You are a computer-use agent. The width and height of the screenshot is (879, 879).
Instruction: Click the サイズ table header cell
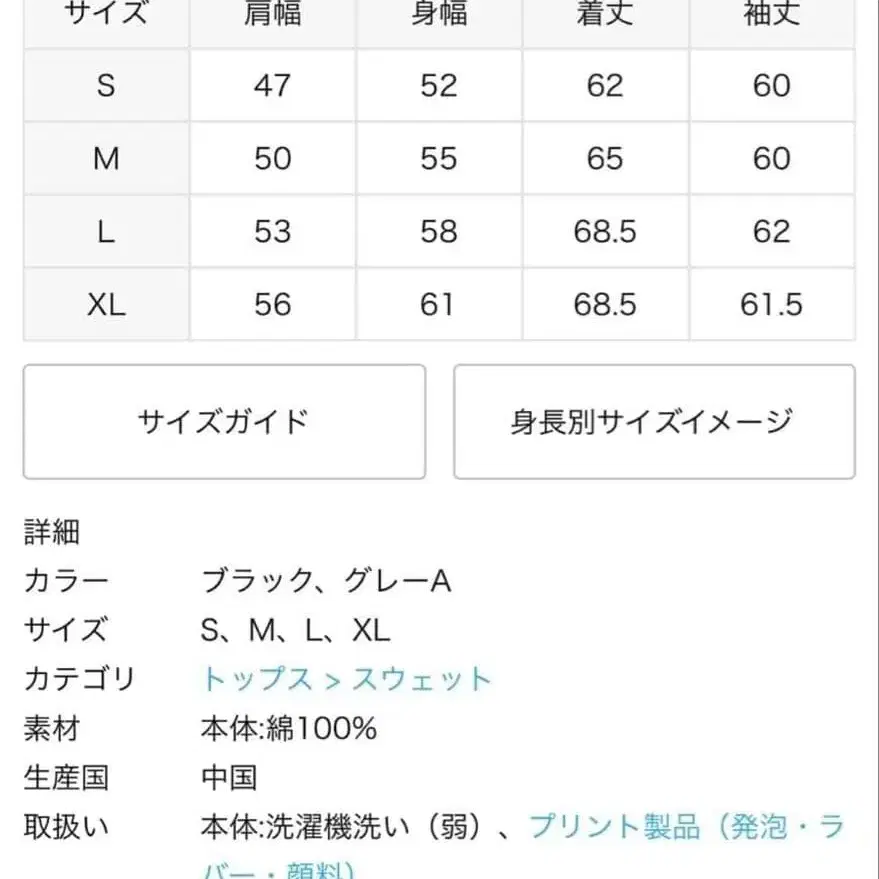pos(105,15)
